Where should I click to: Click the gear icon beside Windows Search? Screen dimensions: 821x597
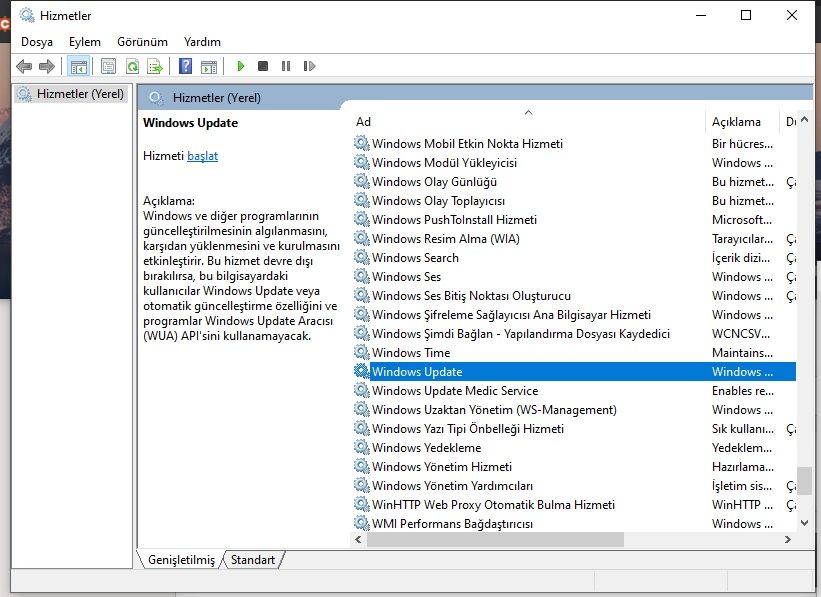coord(361,257)
